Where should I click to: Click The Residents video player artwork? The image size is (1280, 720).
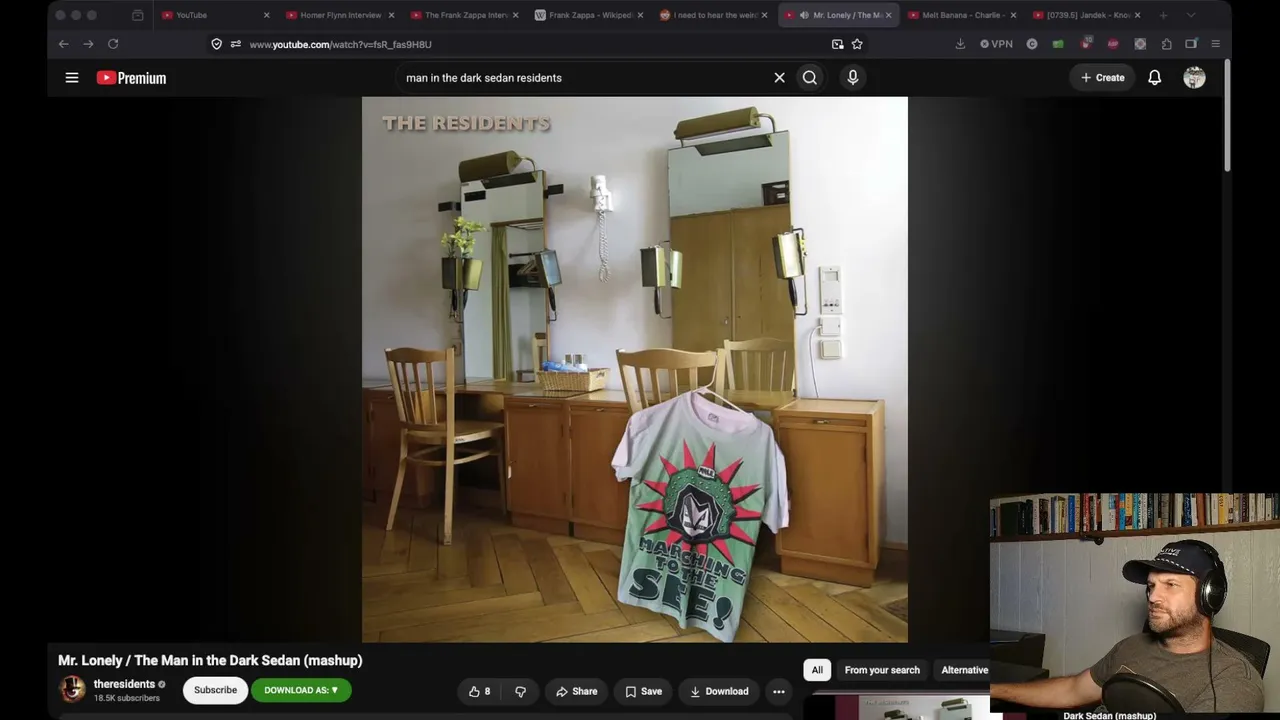pyautogui.click(x=635, y=369)
